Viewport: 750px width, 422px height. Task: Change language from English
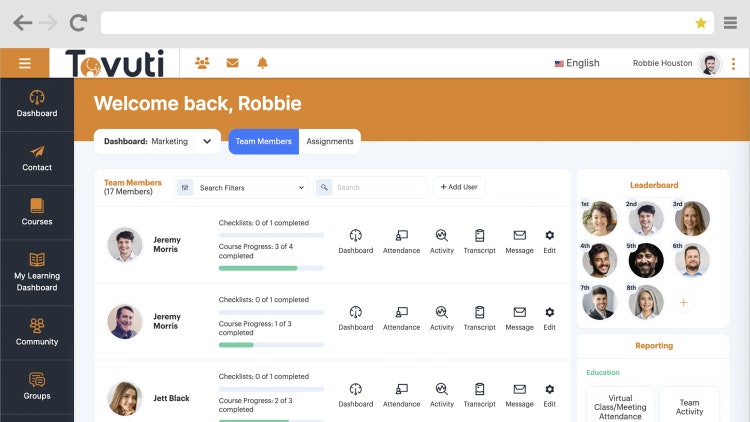tap(577, 63)
